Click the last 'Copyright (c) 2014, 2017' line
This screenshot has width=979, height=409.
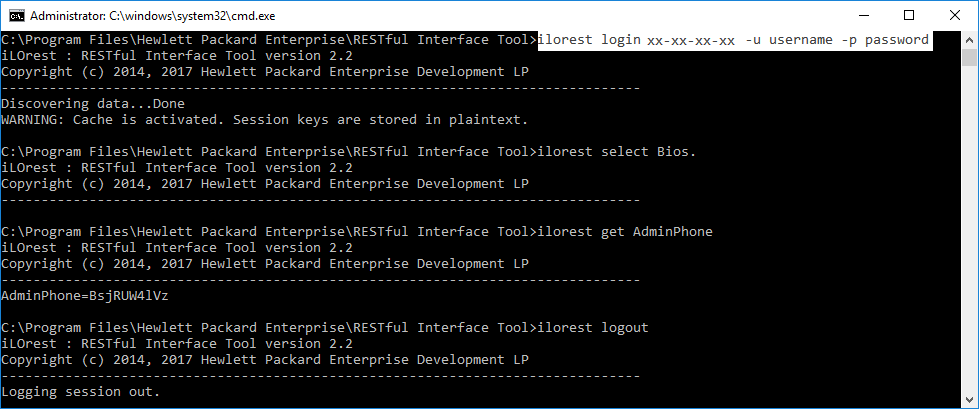[x=265, y=360]
